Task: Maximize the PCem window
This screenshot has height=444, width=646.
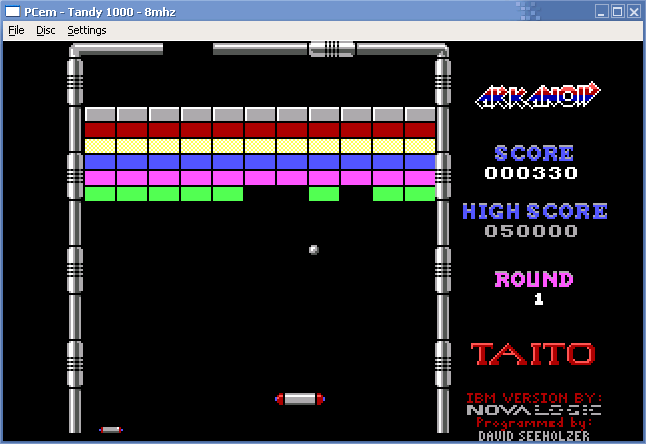Action: coord(617,11)
